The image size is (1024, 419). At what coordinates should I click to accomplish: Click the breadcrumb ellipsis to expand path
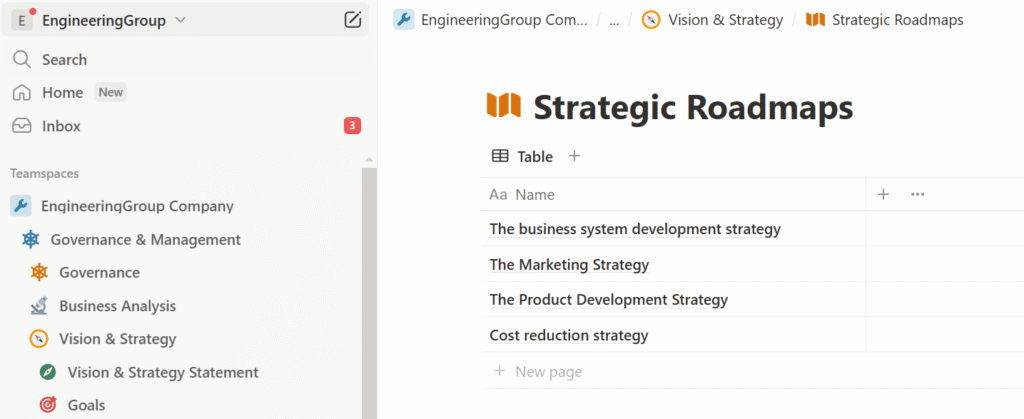tap(614, 20)
